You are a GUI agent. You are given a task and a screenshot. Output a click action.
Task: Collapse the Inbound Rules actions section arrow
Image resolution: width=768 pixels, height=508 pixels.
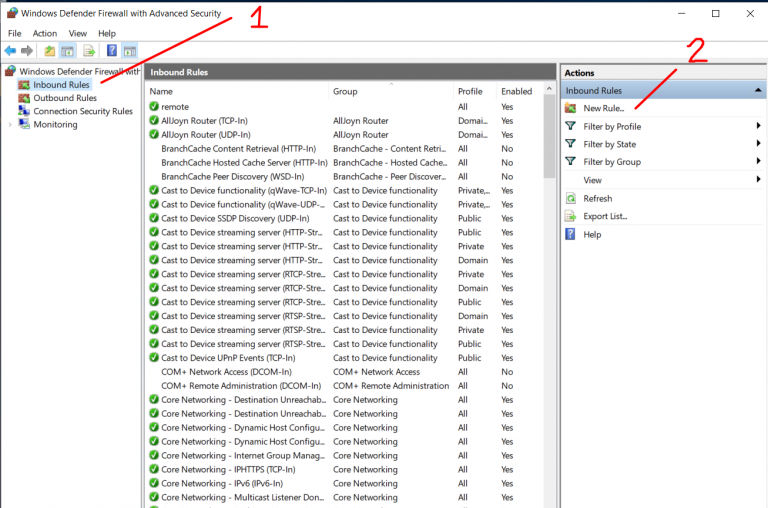pos(758,90)
